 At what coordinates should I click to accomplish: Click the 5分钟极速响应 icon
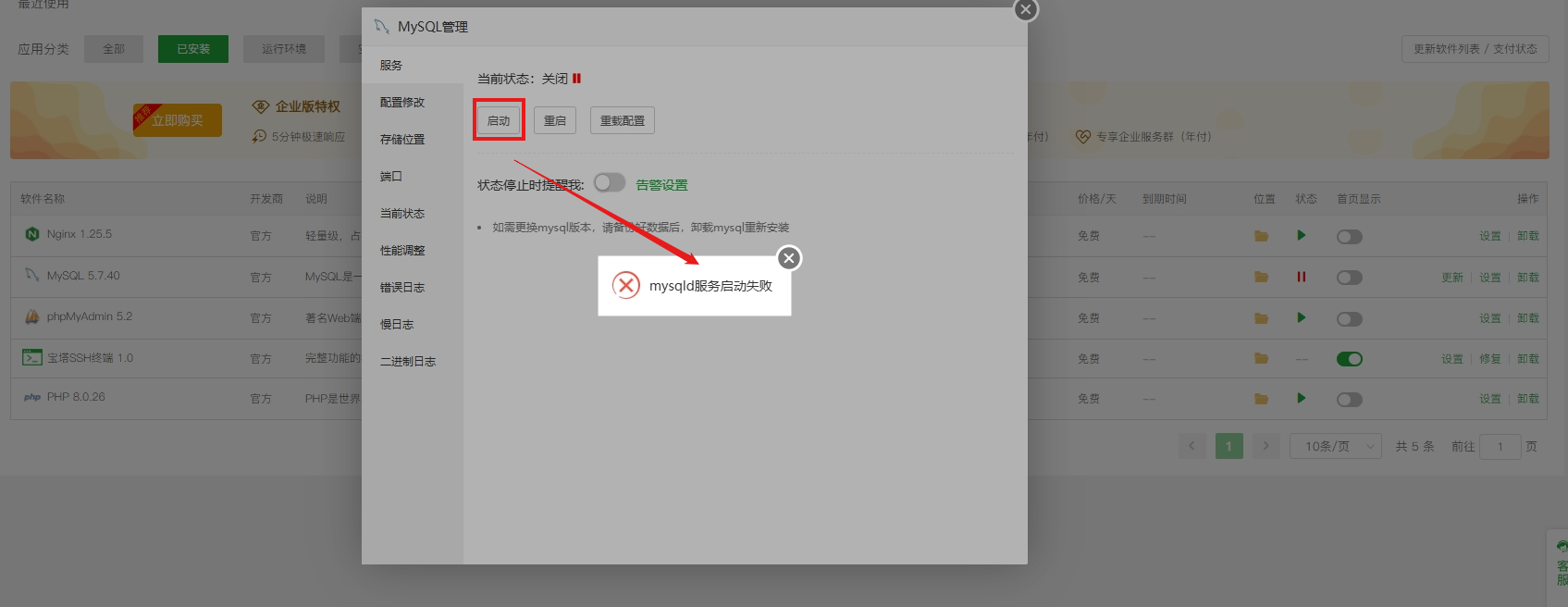click(x=259, y=136)
